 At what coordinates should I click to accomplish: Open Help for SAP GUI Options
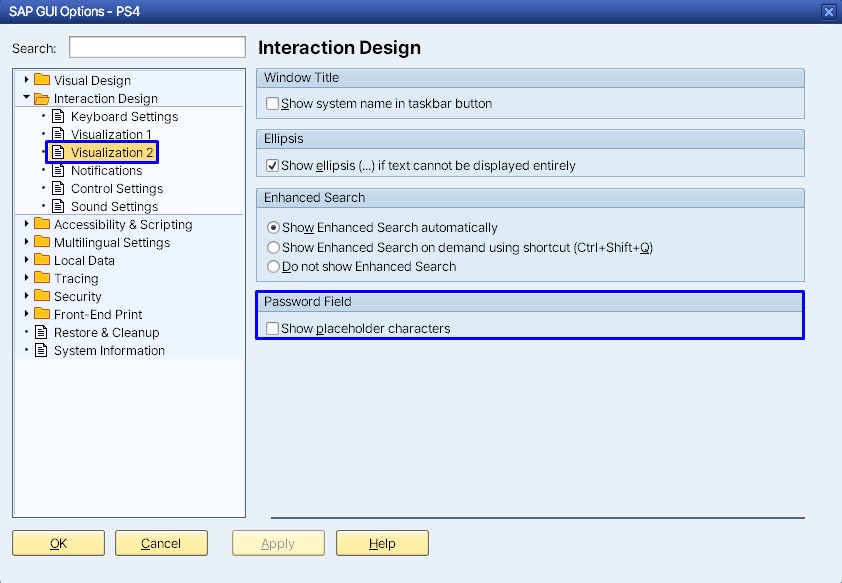pos(382,543)
